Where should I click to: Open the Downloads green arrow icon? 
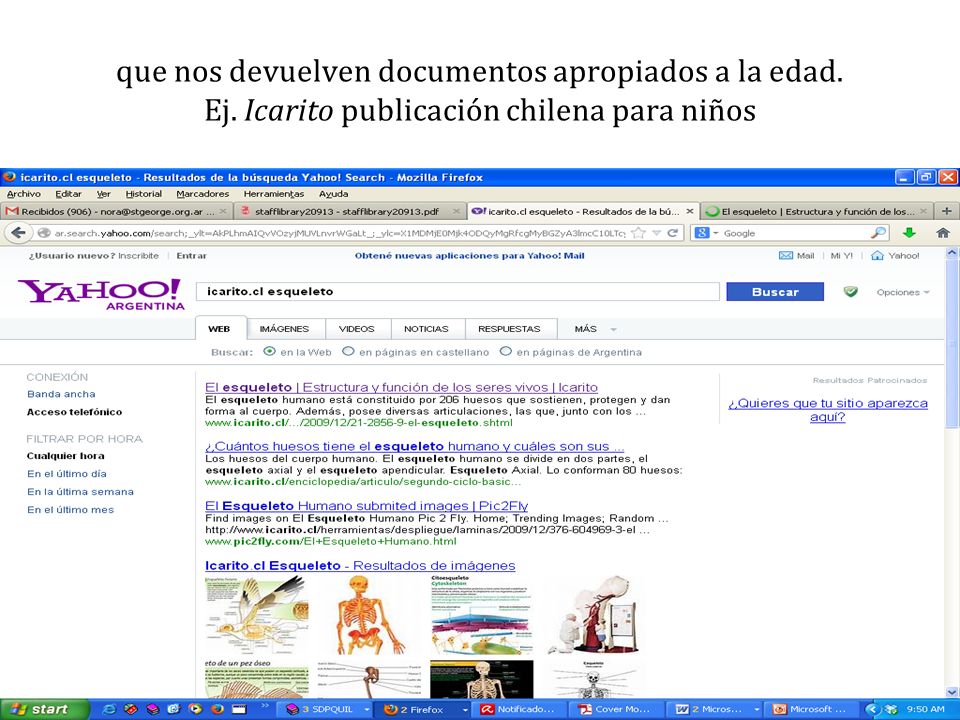pos(909,233)
